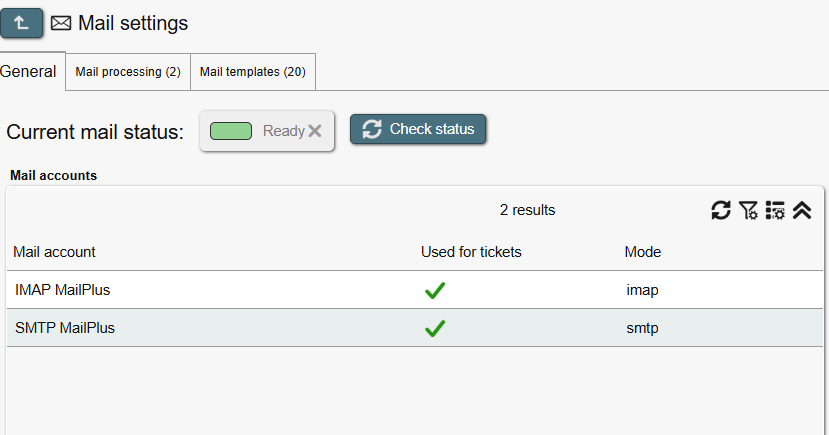
Task: Open the column settings icon
Action: pos(775,210)
